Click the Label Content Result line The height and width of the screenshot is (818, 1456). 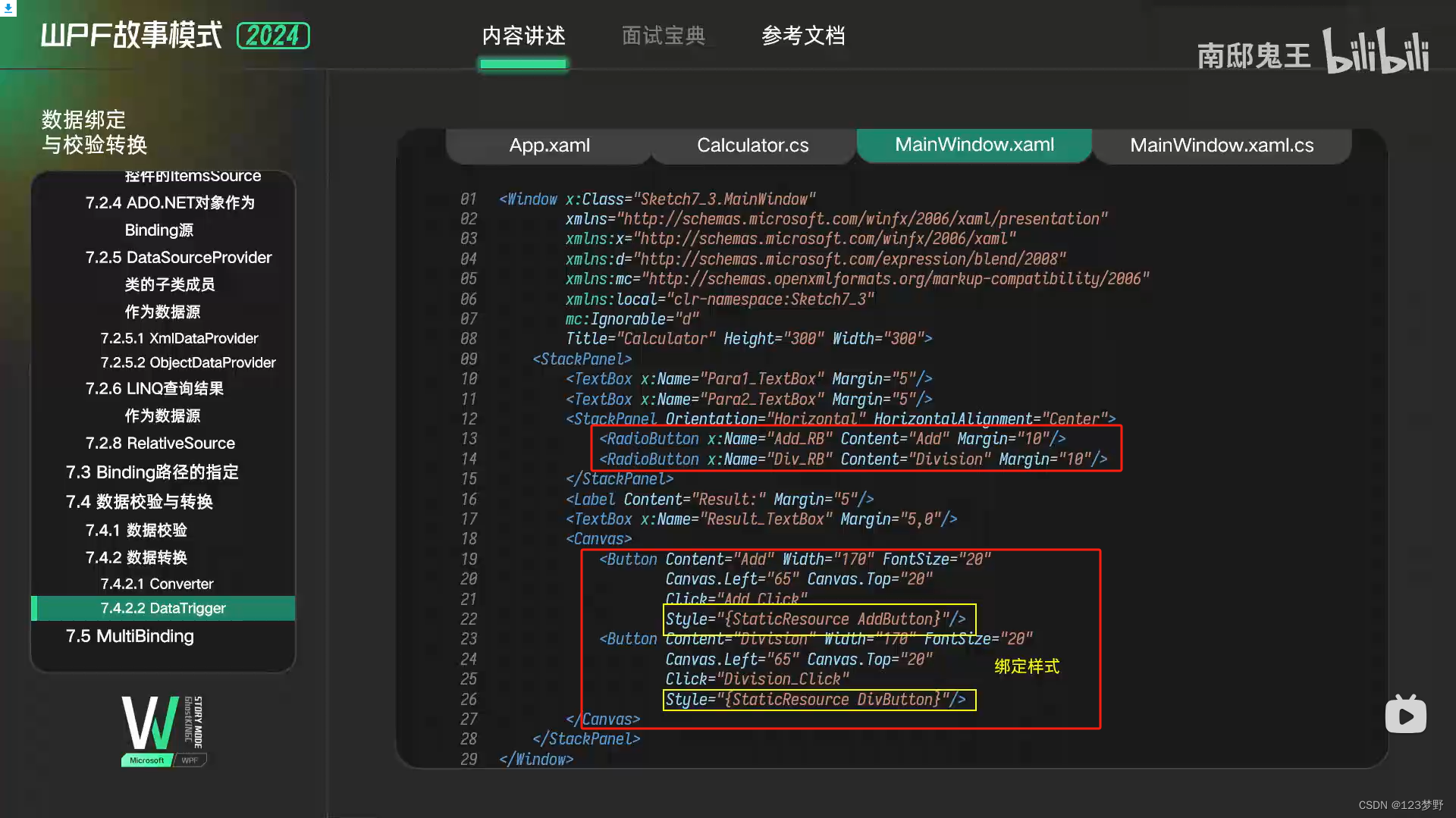click(x=720, y=500)
